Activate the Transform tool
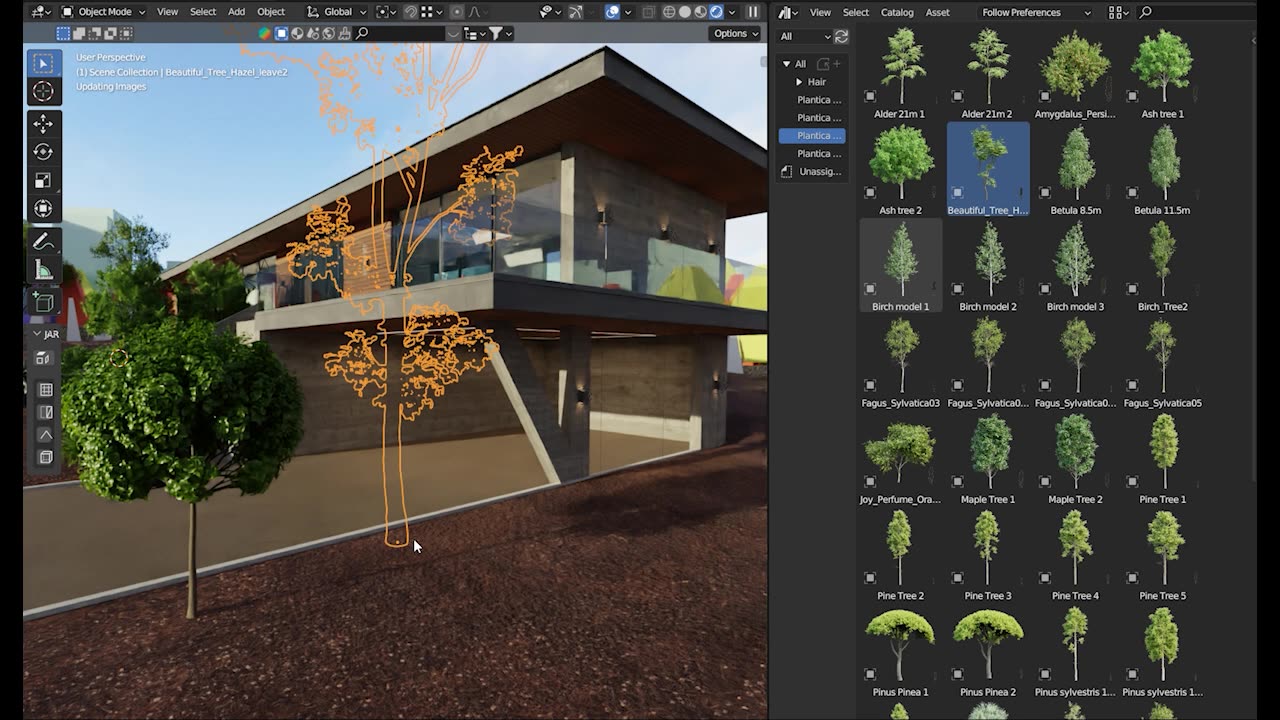The image size is (1280, 720). pyautogui.click(x=43, y=209)
